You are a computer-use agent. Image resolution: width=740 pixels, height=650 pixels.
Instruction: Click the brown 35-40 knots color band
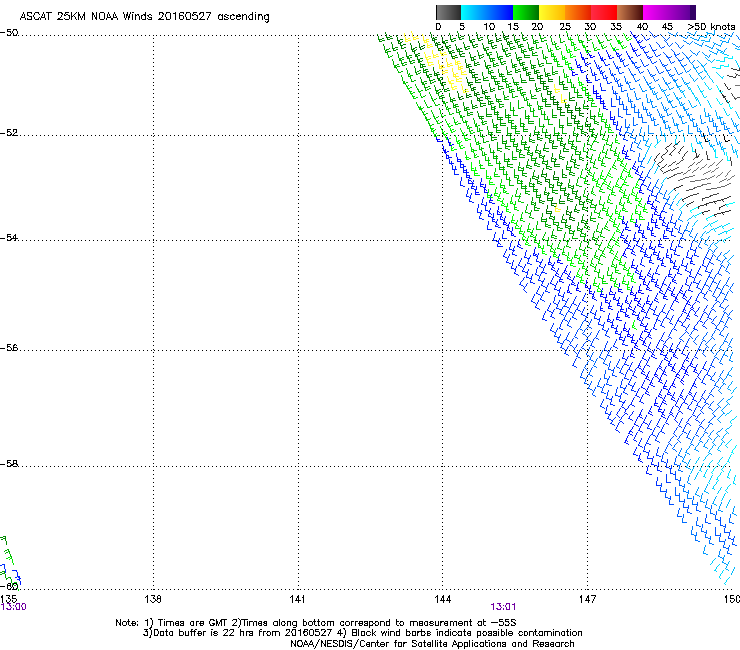(x=630, y=12)
